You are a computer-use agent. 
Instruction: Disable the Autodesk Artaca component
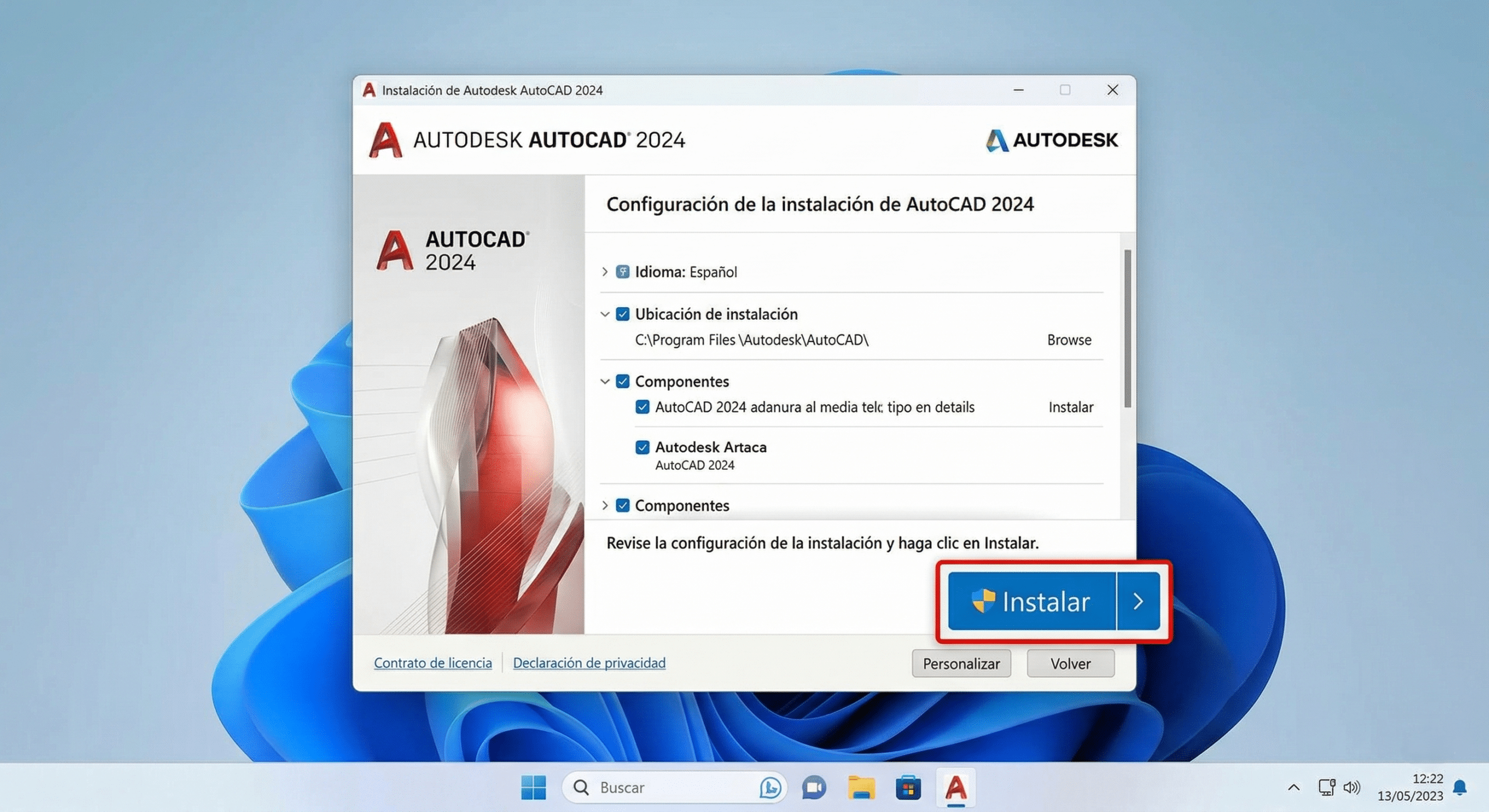(x=642, y=447)
